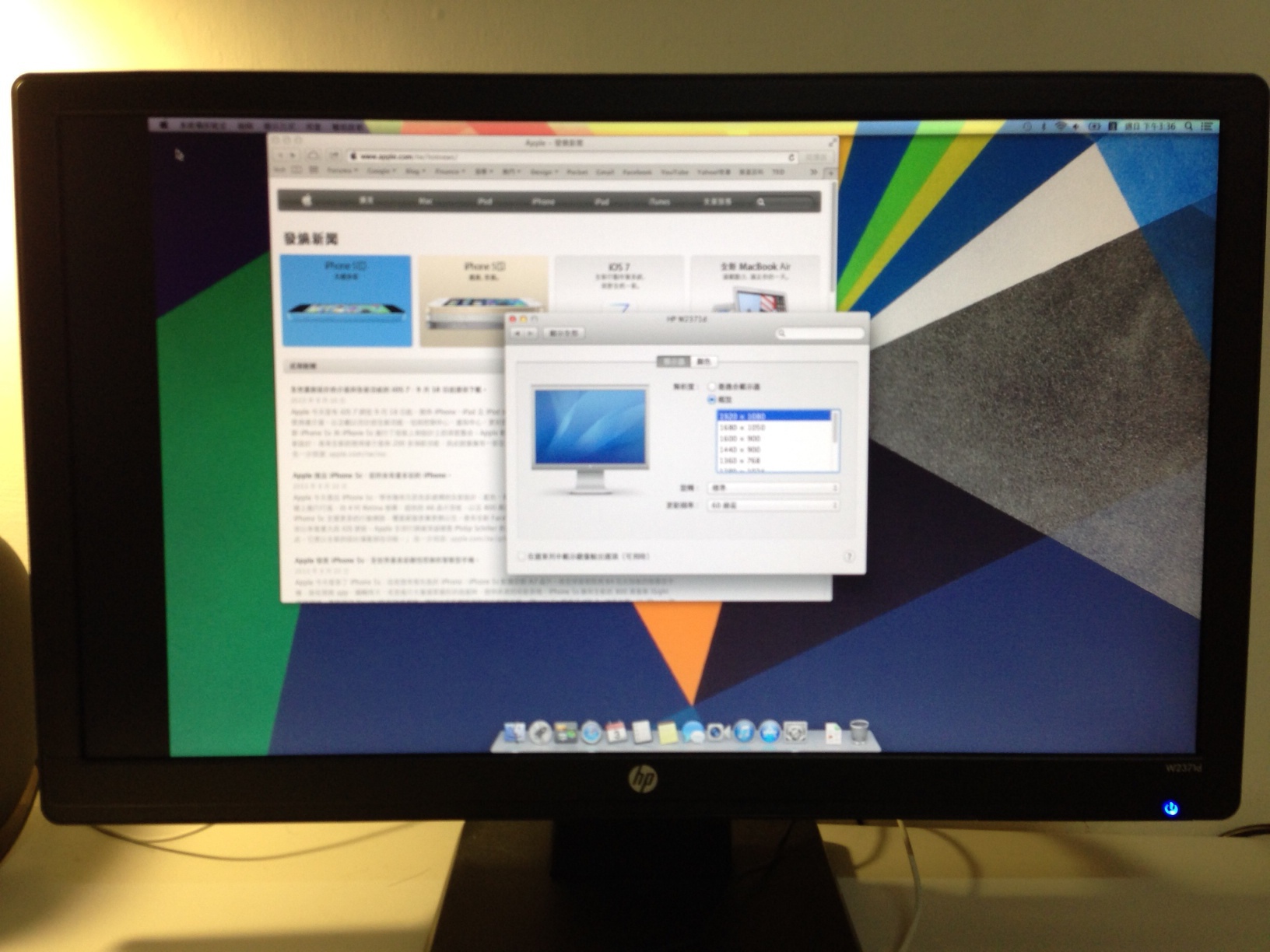Launch Safari compass icon in Dock
This screenshot has height=952, width=1270.
coord(591,732)
